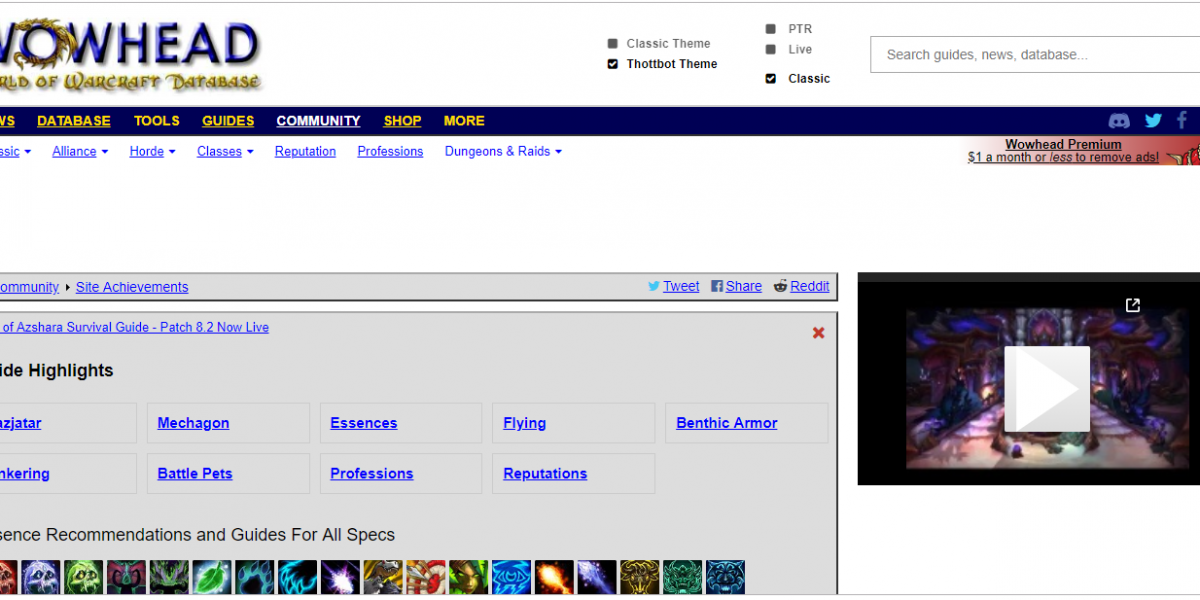Open the Community menu
The height and width of the screenshot is (600, 1200).
click(318, 121)
